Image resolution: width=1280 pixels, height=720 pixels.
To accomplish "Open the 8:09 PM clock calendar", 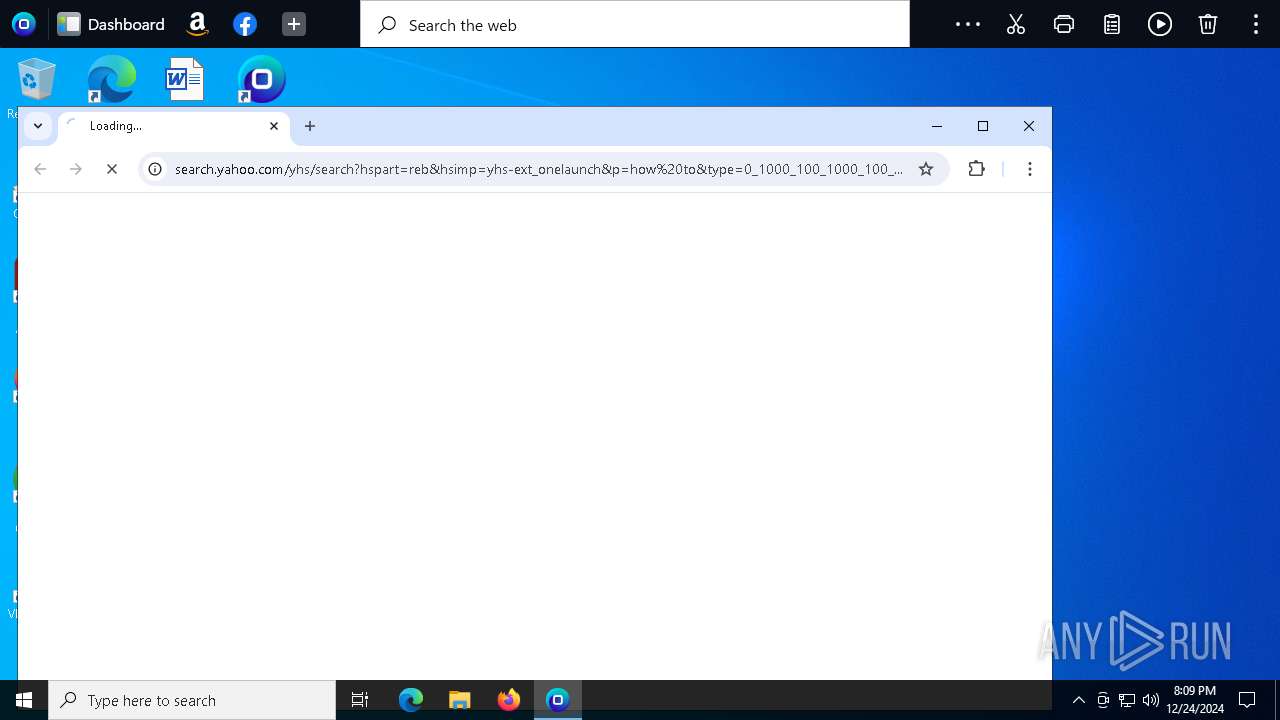I will click(1194, 700).
